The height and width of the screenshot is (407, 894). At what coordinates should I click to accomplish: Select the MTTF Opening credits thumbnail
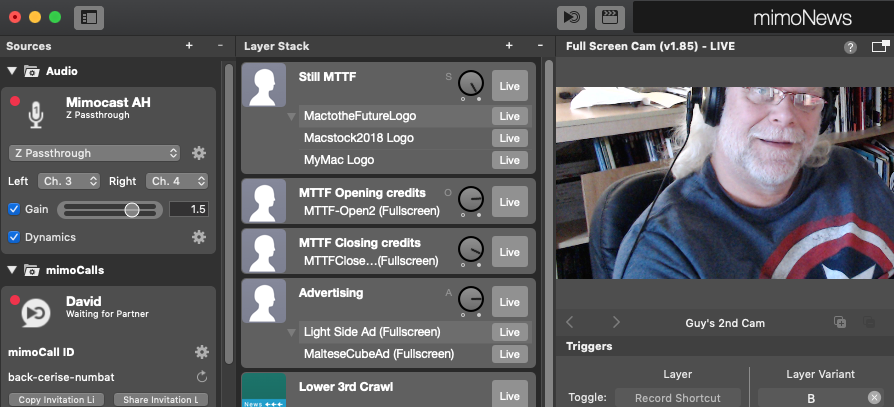click(x=263, y=201)
